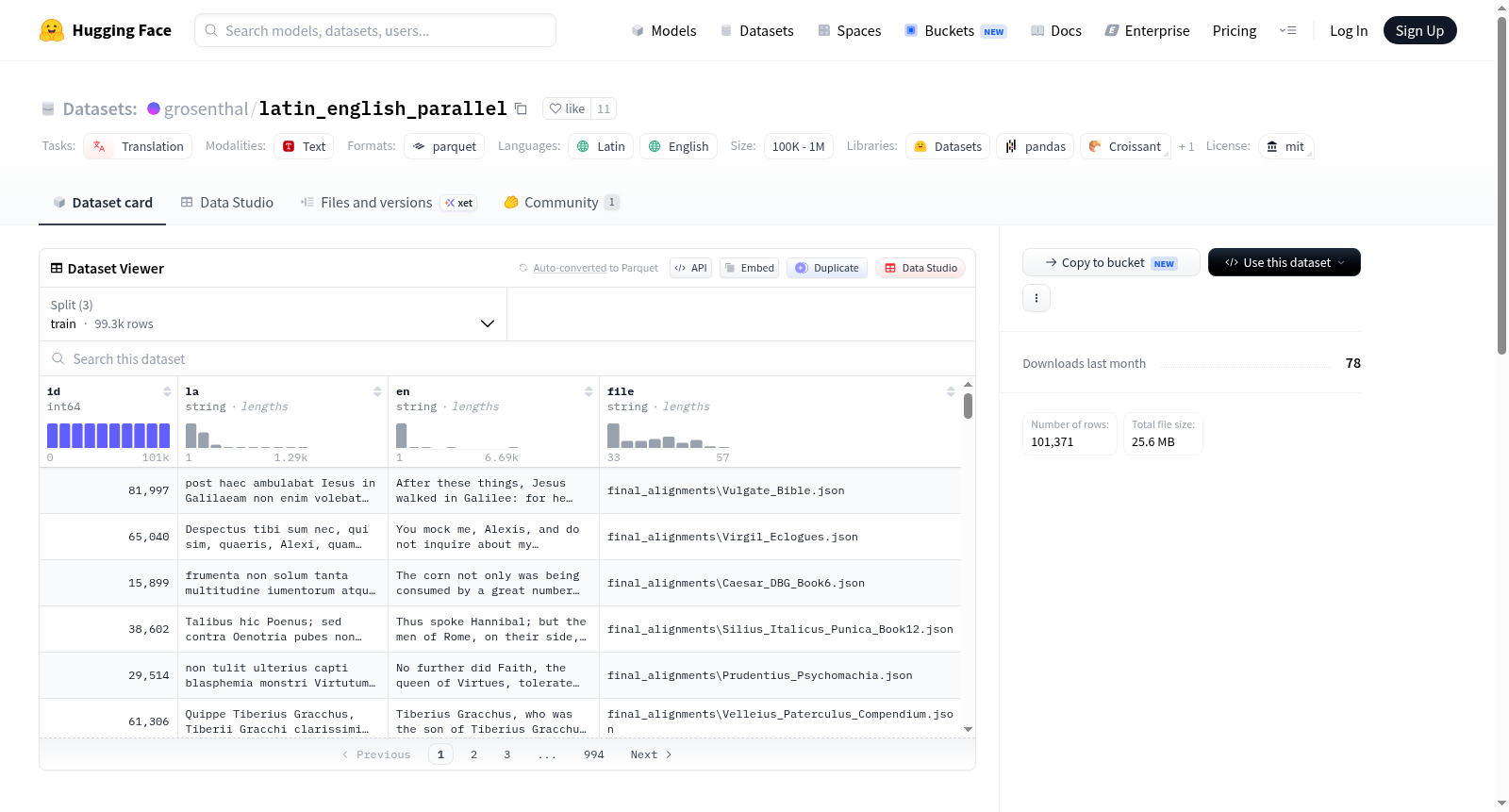Sort by the id column
This screenshot has height=812, width=1509.
[167, 391]
